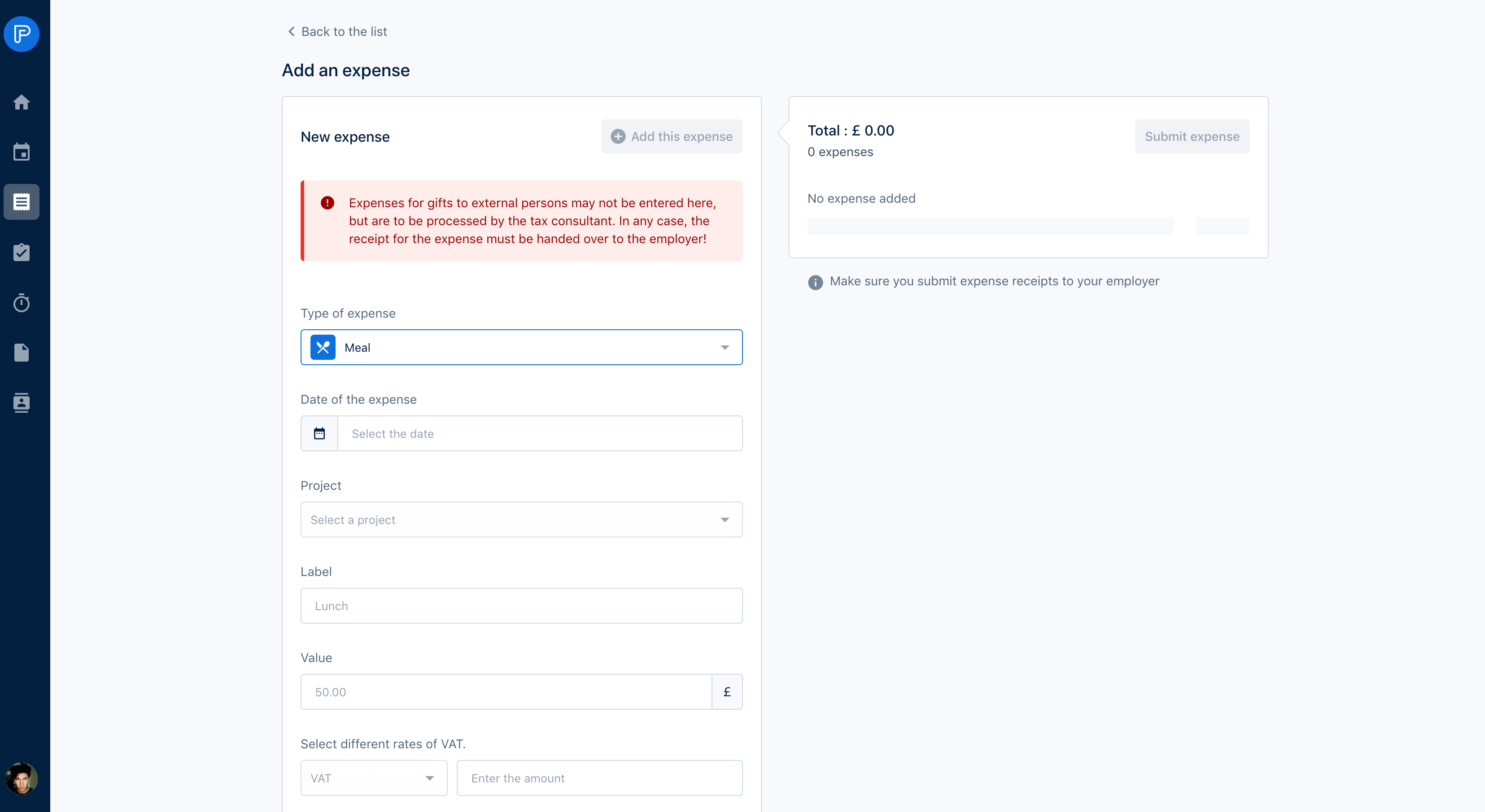Screen dimensions: 1485x812
Task: Expand the Type of expense Meal dropdown
Action: 521,348
